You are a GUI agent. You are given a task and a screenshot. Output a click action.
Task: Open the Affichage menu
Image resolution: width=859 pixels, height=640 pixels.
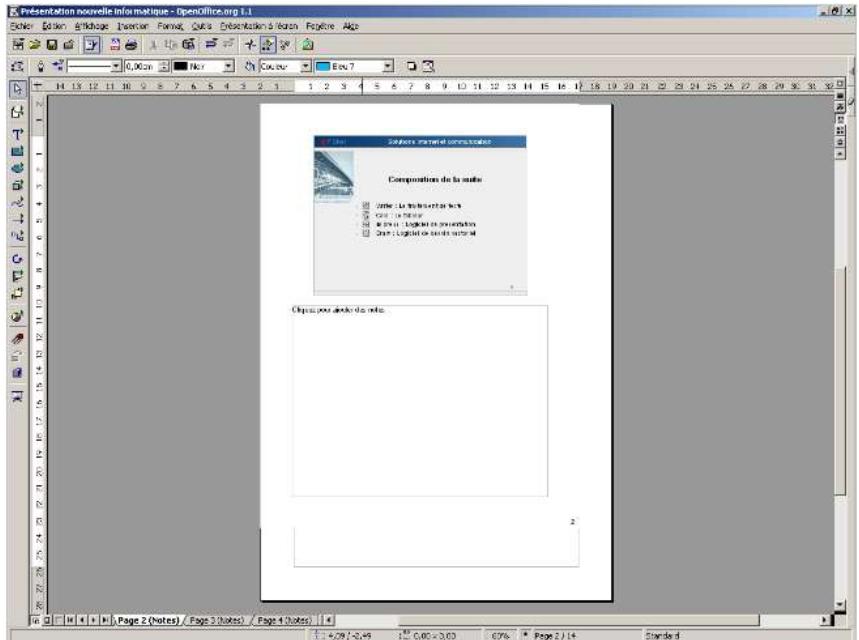(91, 26)
